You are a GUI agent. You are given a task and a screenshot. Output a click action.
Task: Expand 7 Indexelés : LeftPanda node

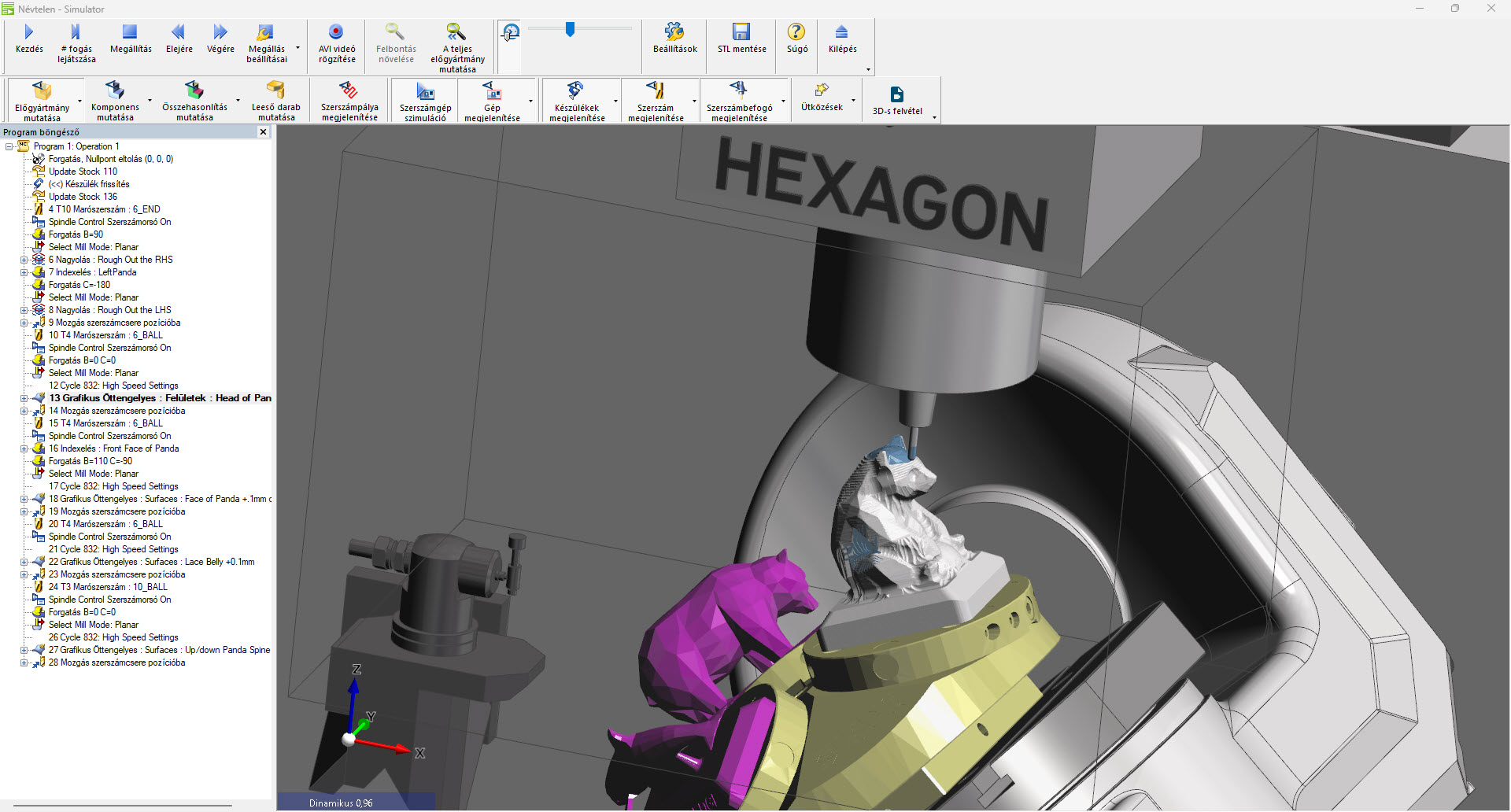point(24,272)
